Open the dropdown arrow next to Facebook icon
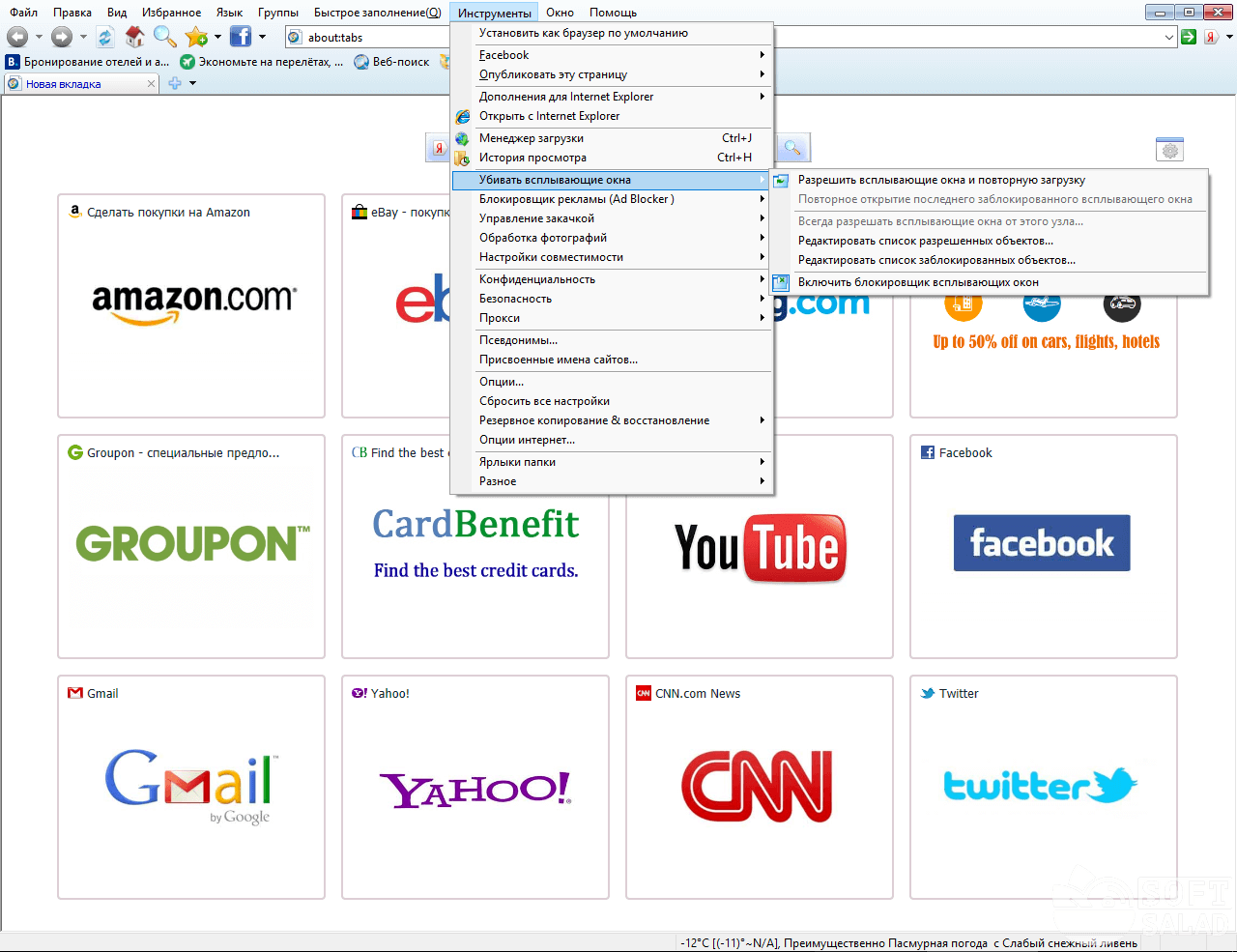1237x952 pixels. (x=262, y=37)
